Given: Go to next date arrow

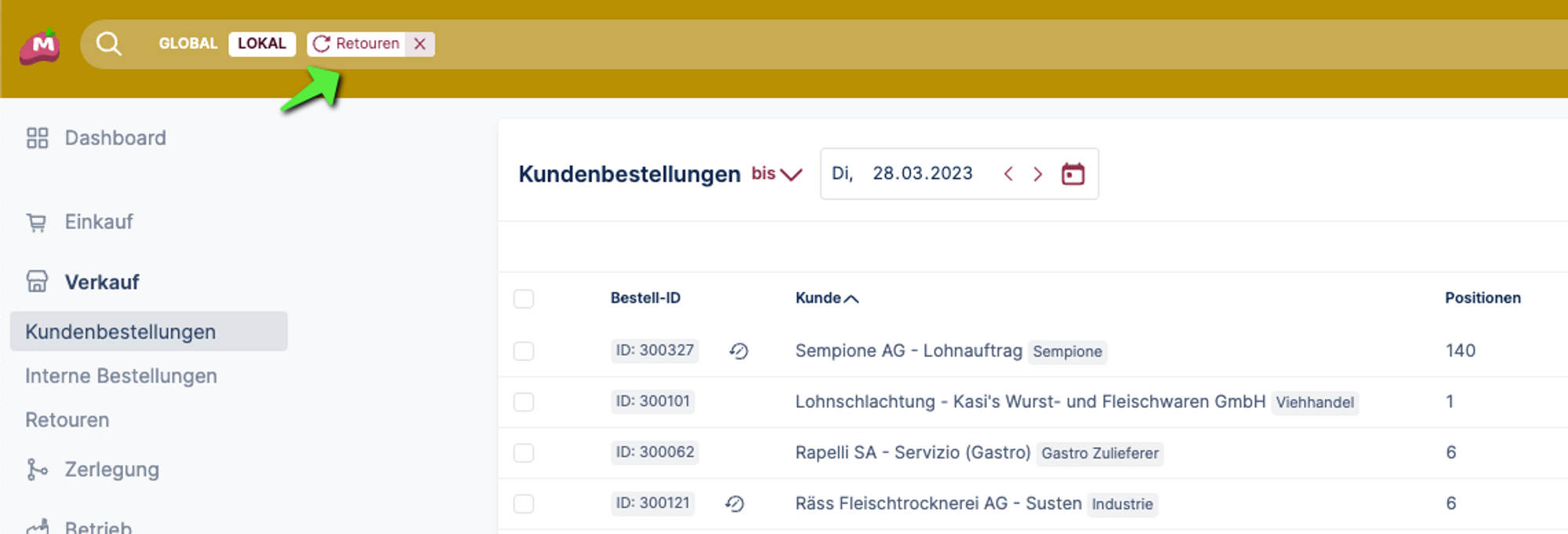Looking at the screenshot, I should click(x=1038, y=173).
